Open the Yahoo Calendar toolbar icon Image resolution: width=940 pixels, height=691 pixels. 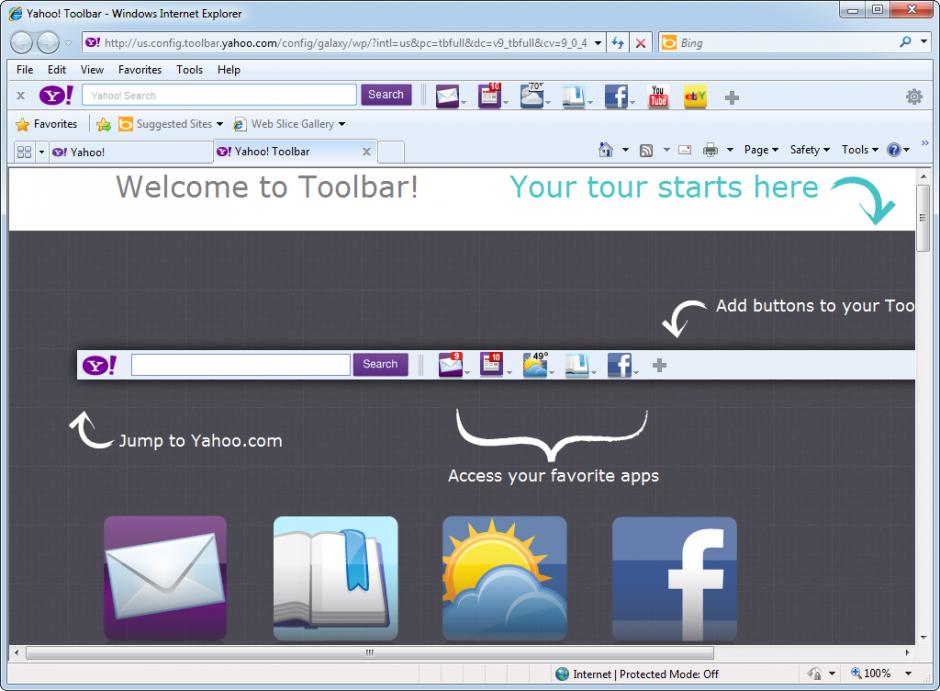click(x=489, y=96)
